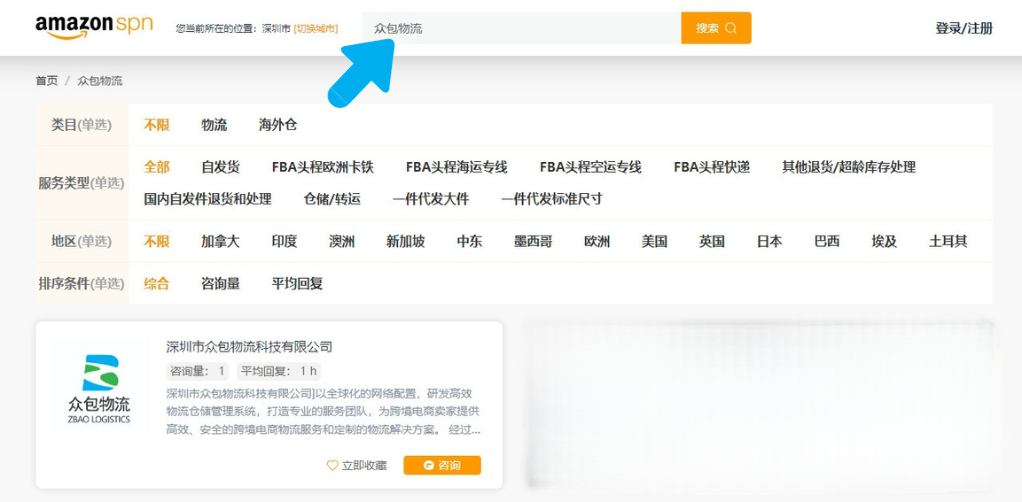Select the 海外仓 category filter
Viewport: 1022px width, 502px height.
278,125
